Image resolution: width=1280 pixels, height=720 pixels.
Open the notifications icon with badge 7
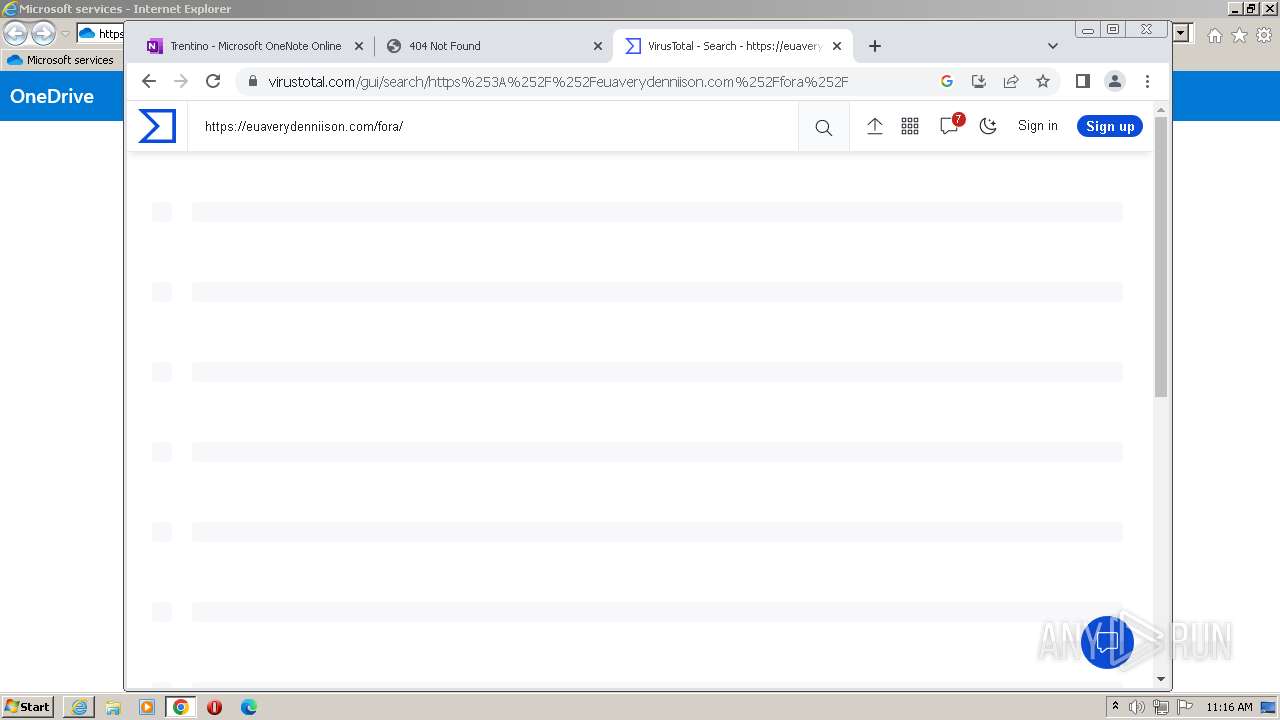(950, 125)
